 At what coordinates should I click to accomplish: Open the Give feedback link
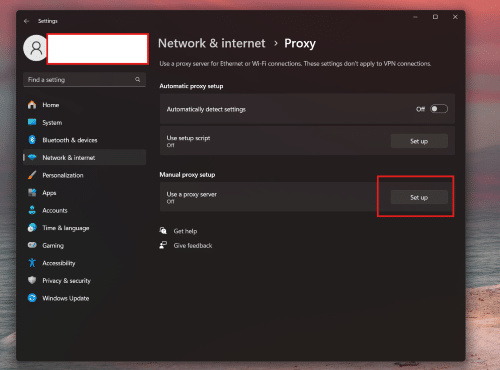pyautogui.click(x=193, y=246)
